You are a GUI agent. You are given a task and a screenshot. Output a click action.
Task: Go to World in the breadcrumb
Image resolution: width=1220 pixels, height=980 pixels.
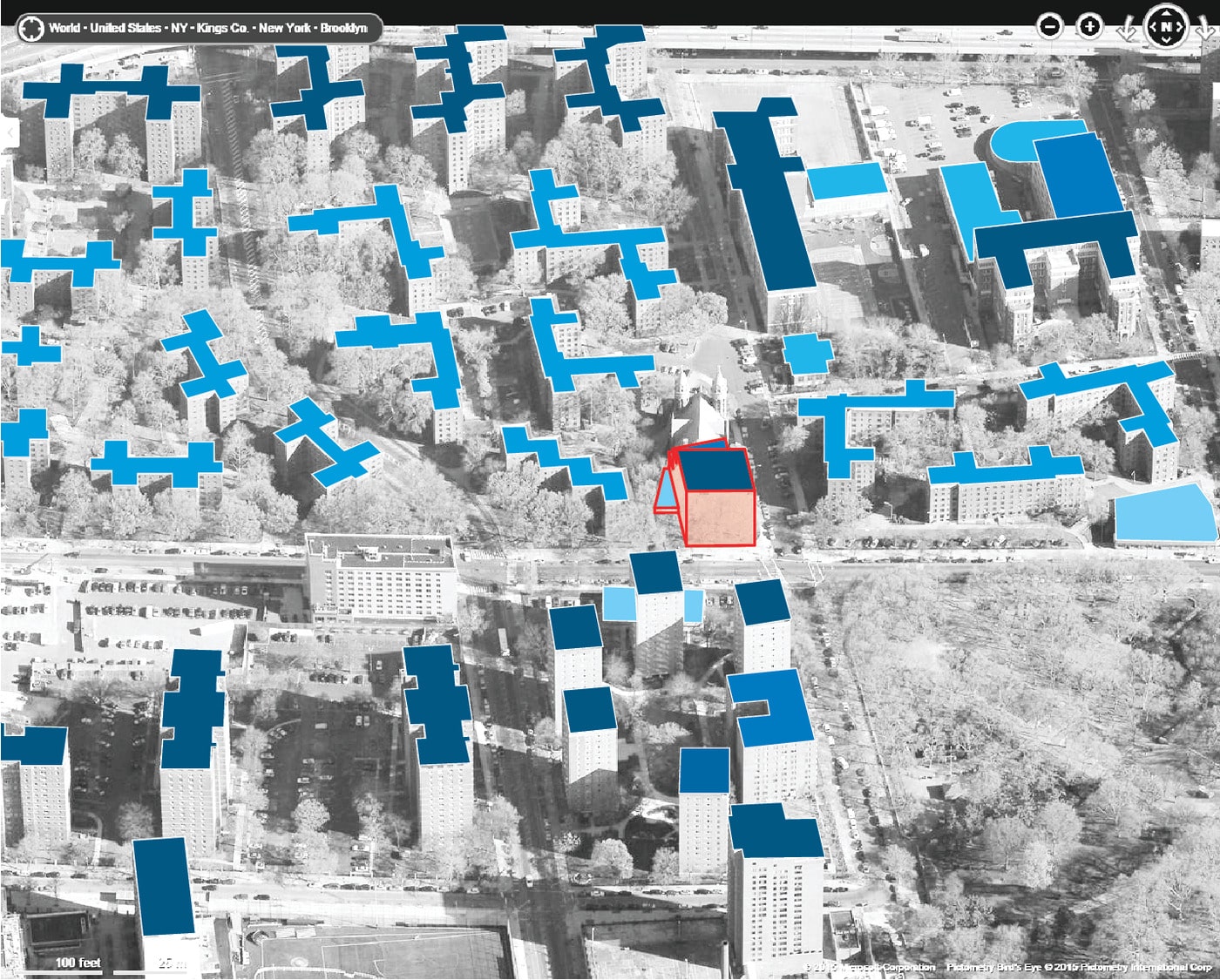(64, 28)
